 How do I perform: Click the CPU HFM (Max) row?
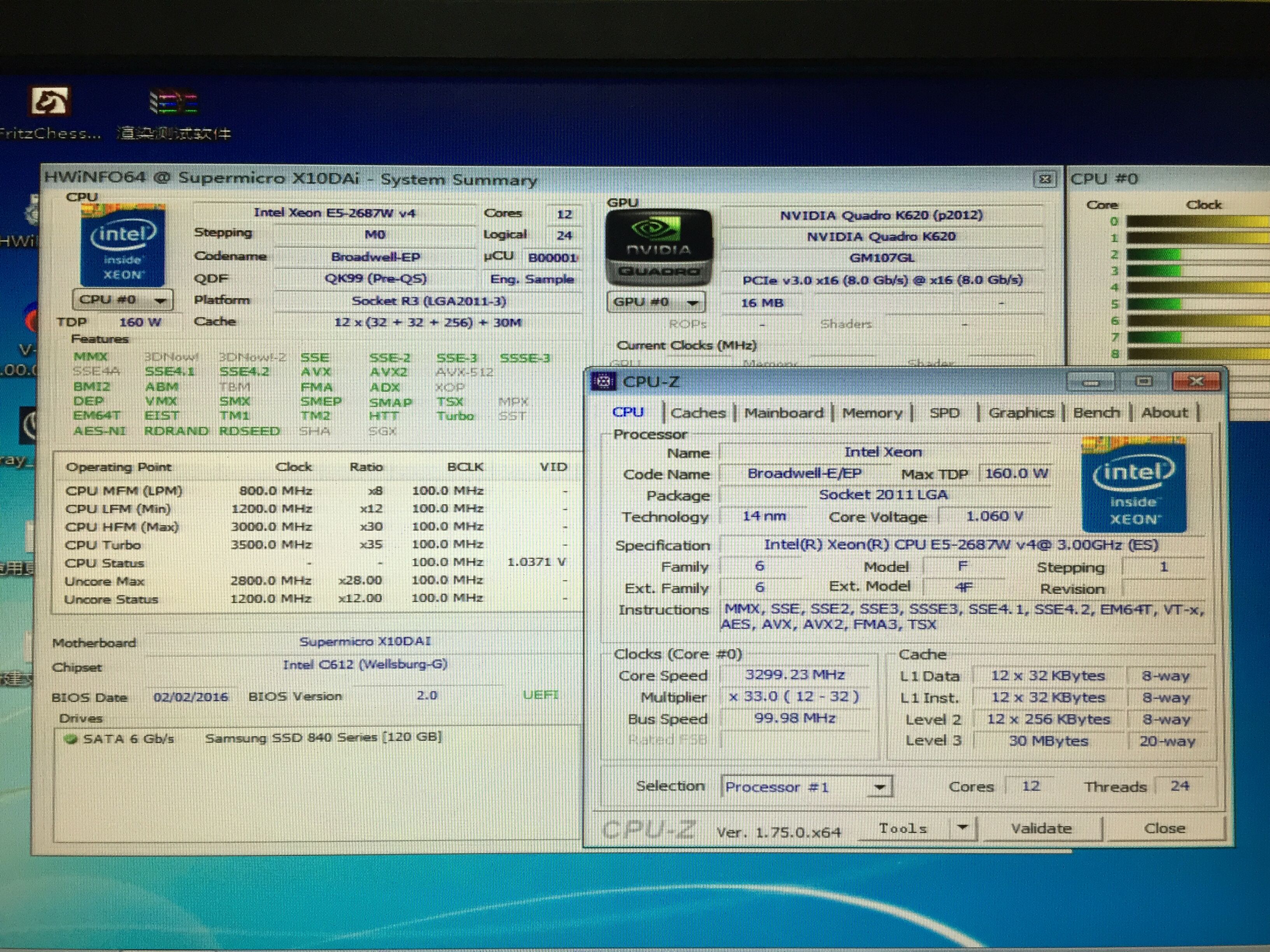click(x=317, y=527)
